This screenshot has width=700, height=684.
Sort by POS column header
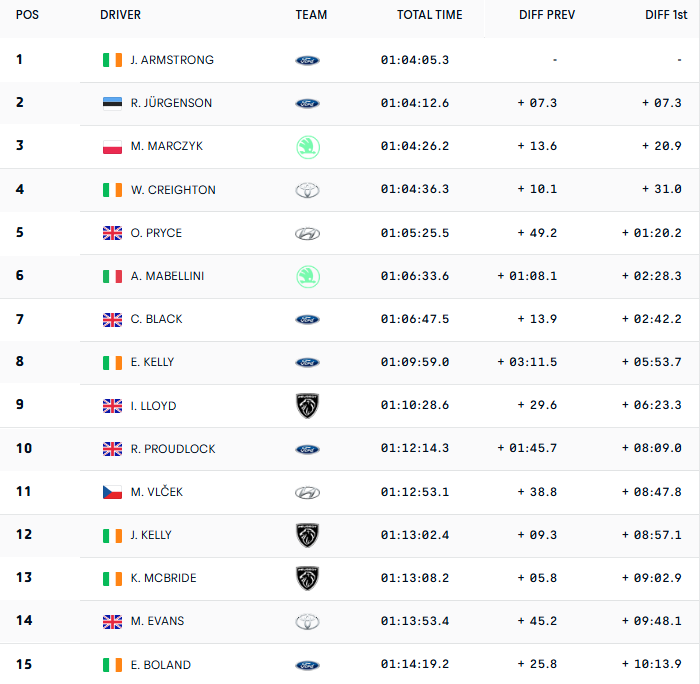point(26,15)
